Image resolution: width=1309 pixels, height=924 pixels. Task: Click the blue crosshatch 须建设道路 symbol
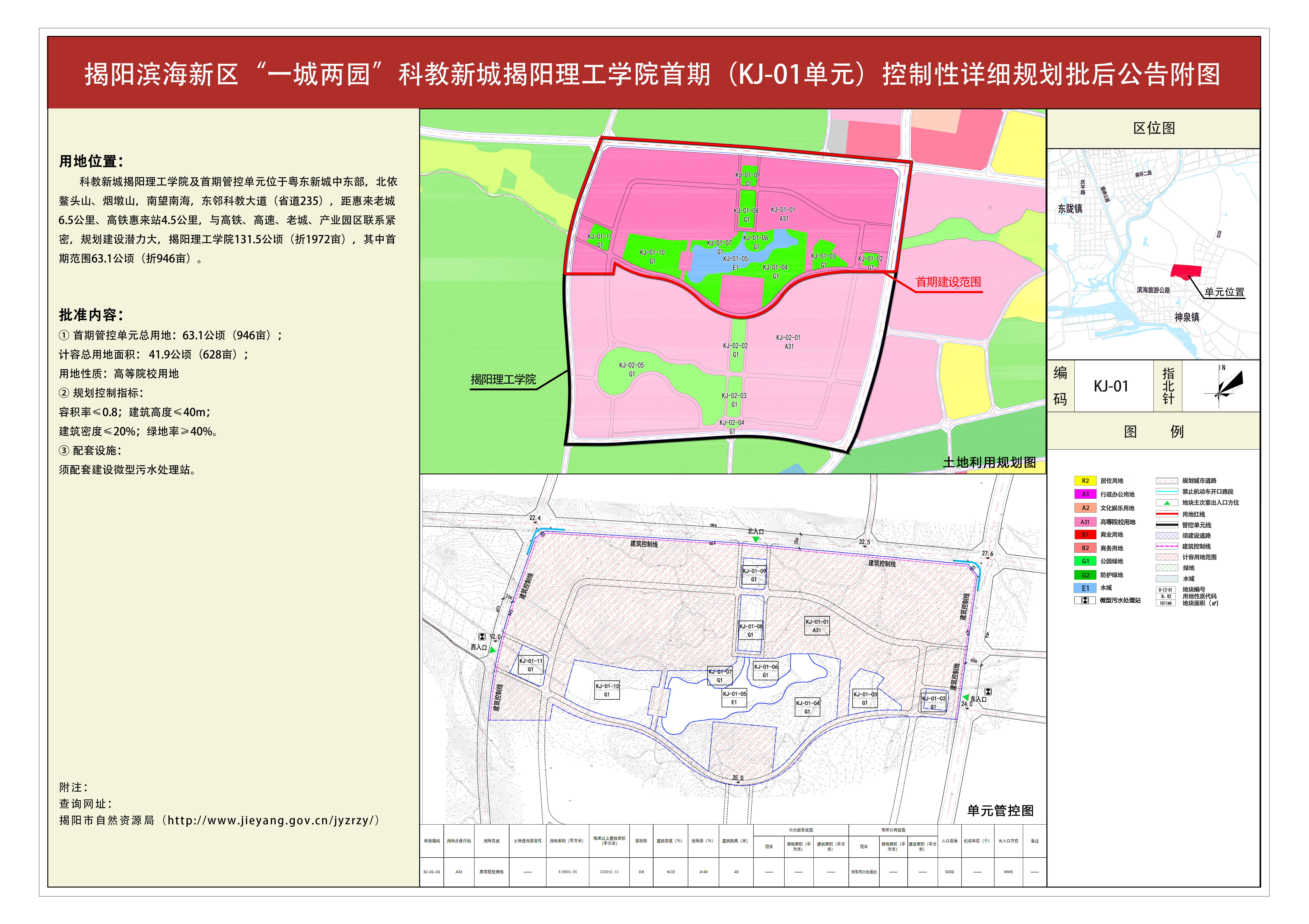pyautogui.click(x=1167, y=536)
